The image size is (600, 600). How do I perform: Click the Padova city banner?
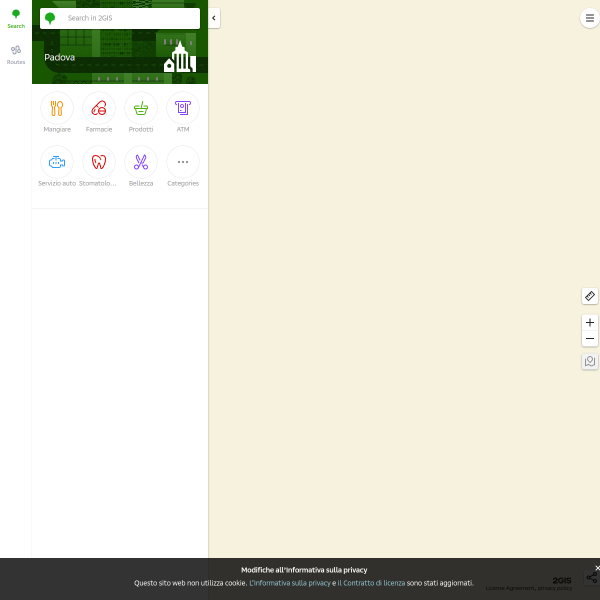[x=120, y=57]
